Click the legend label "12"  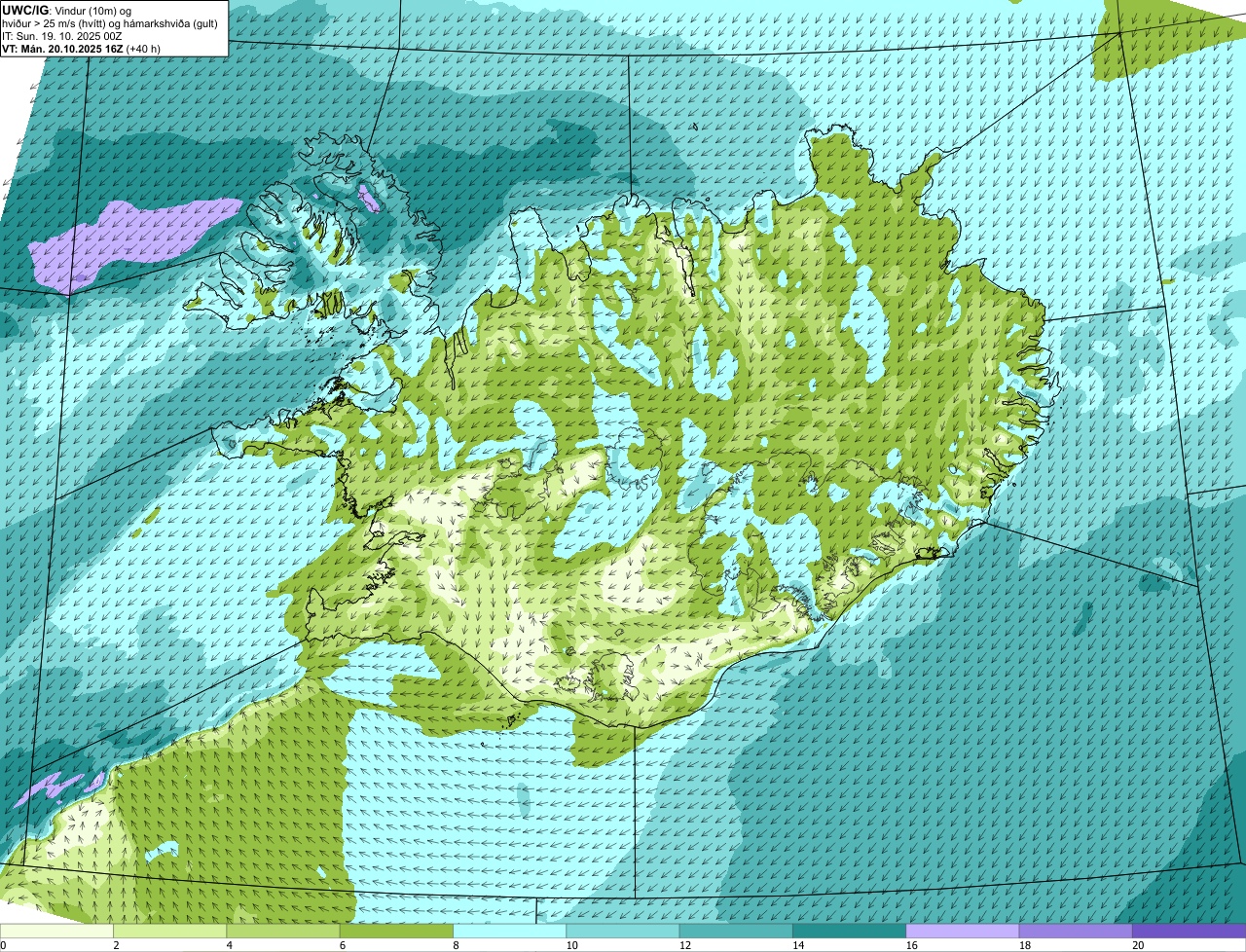[x=684, y=945]
